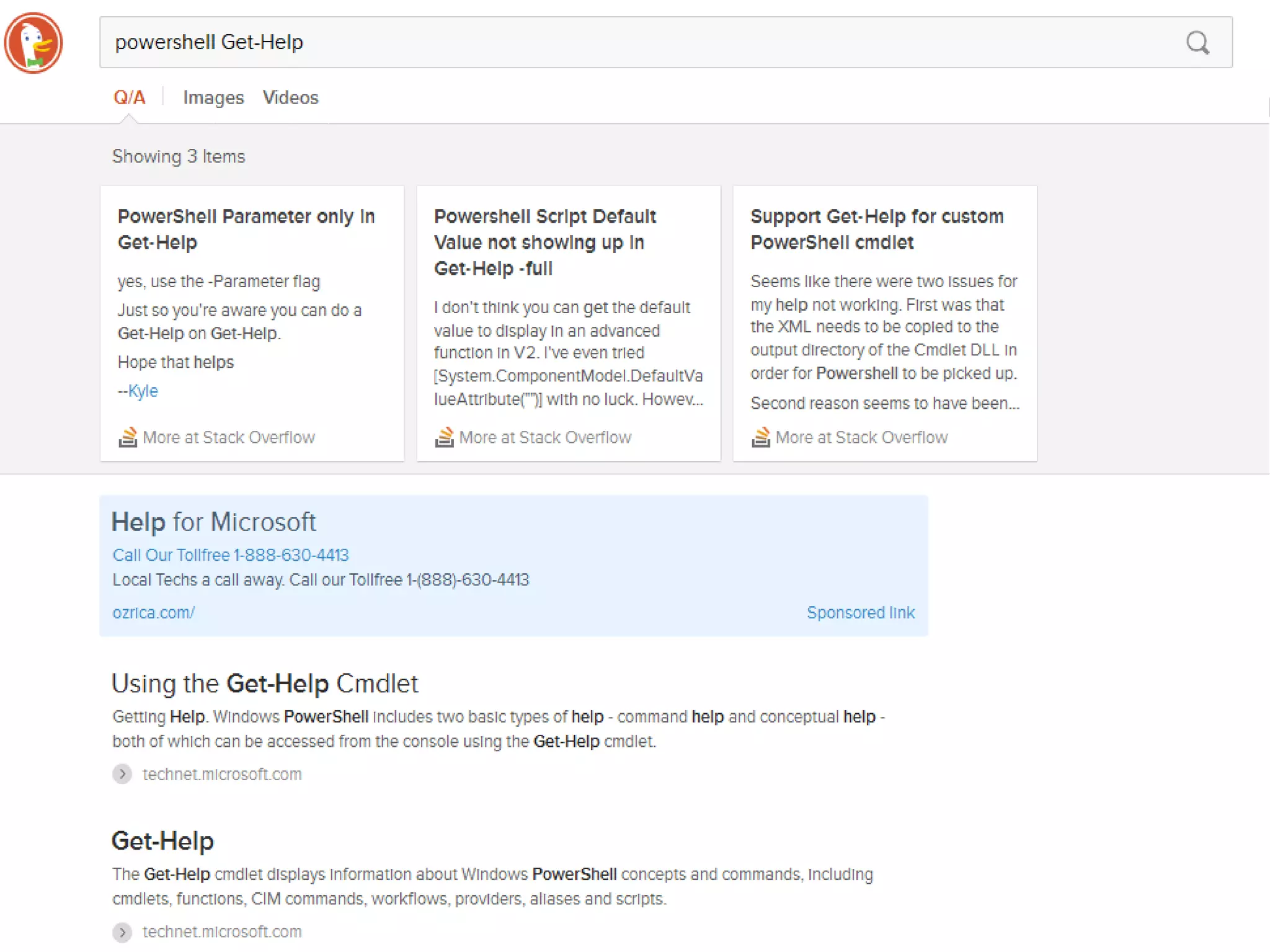Switch to the Images tab

(x=213, y=97)
